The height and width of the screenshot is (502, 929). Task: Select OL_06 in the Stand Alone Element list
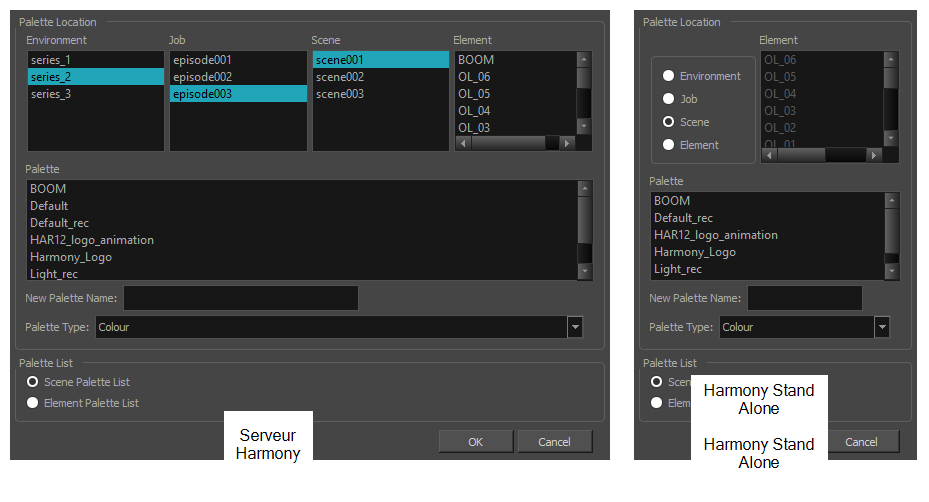[822, 60]
